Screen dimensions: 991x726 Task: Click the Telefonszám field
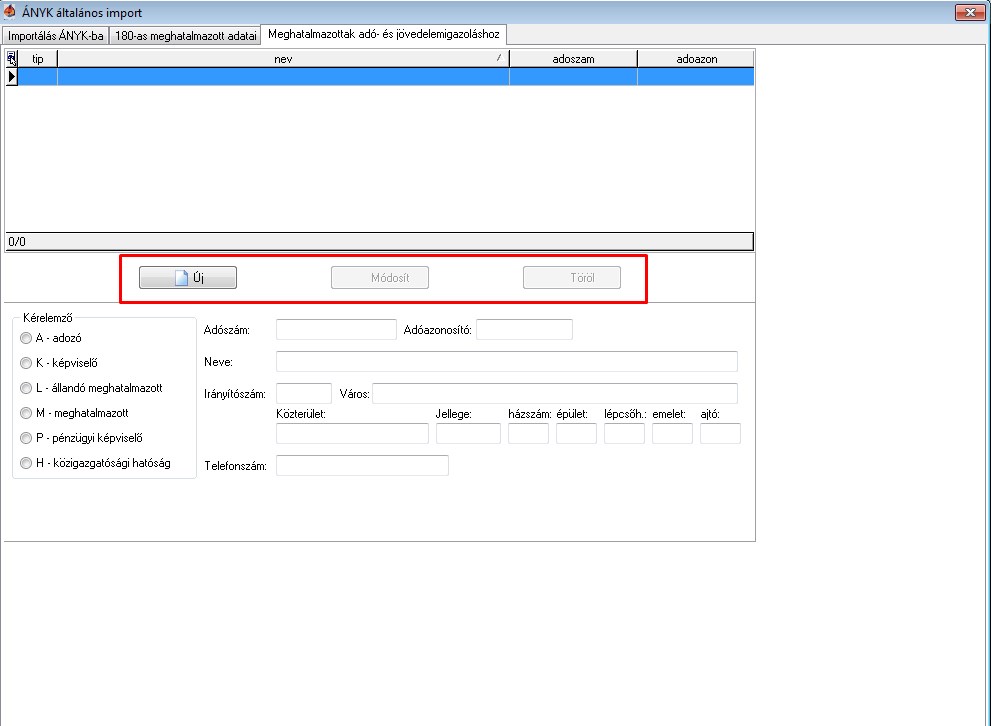[362, 466]
